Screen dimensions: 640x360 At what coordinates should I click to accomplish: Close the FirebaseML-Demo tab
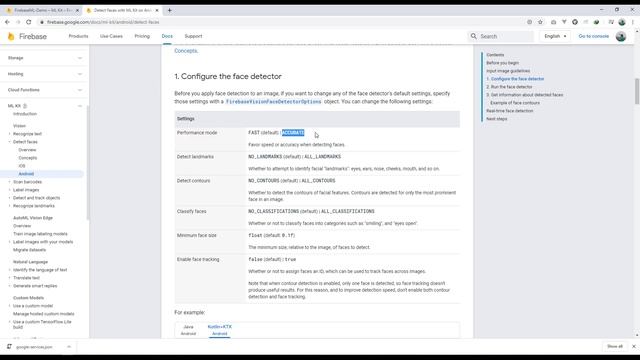[x=77, y=10]
